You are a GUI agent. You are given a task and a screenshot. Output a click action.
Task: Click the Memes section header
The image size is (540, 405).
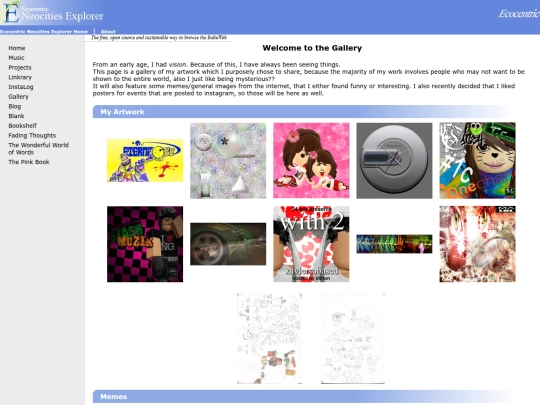(x=304, y=396)
